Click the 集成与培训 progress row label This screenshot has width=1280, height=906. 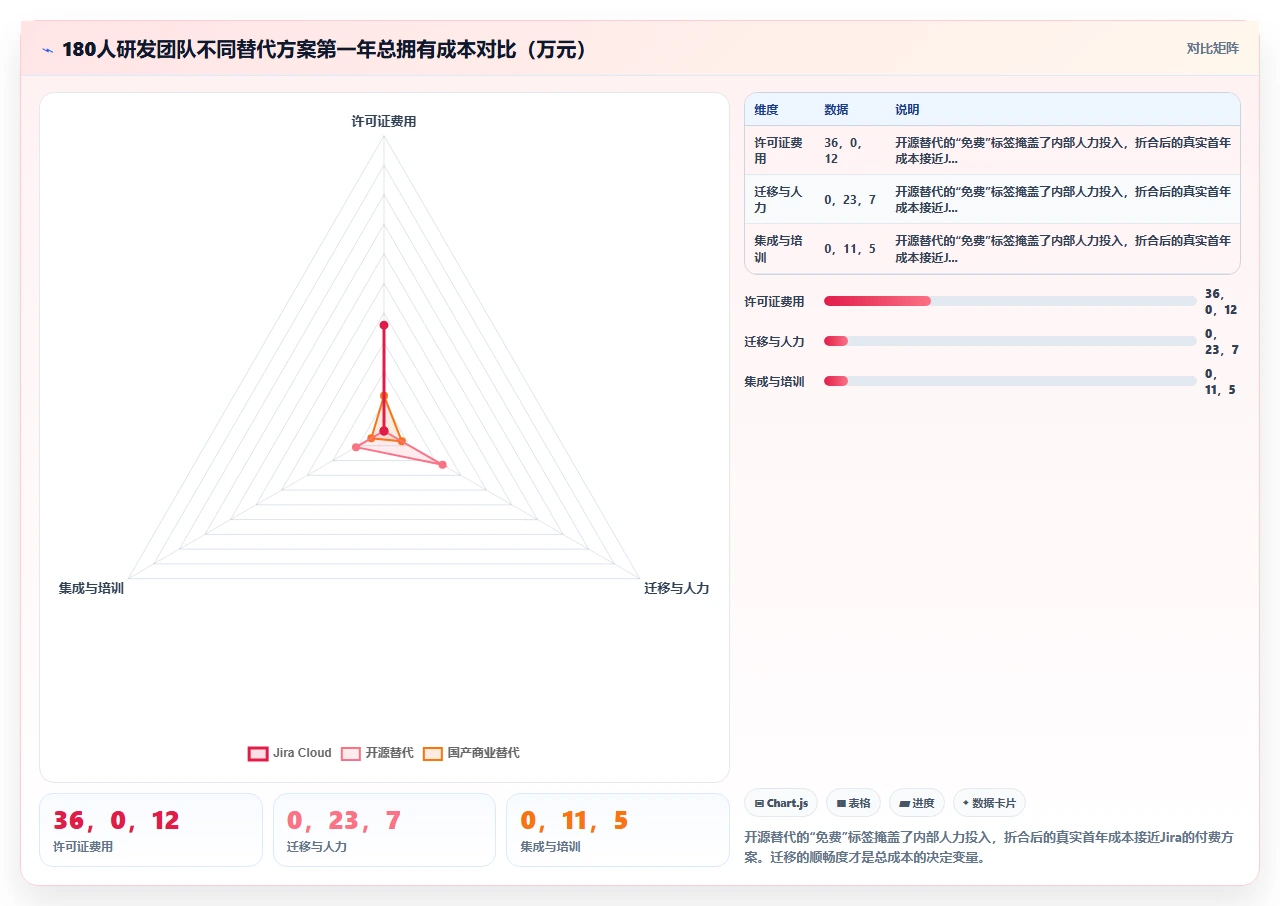(774, 381)
